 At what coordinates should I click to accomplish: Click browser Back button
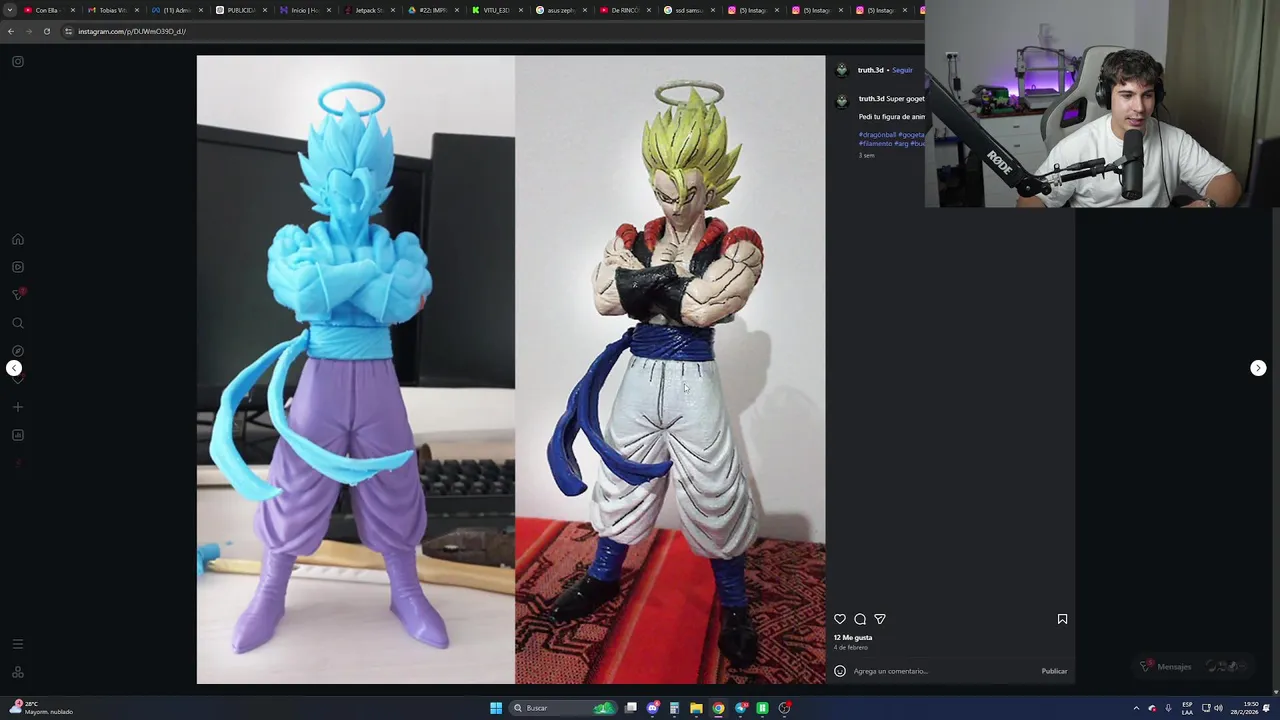pos(11,31)
